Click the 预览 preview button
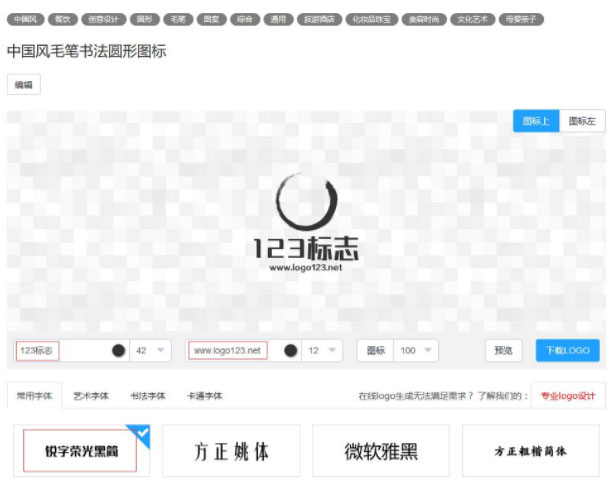Screen dimensions: 615x489 pyautogui.click(x=504, y=351)
